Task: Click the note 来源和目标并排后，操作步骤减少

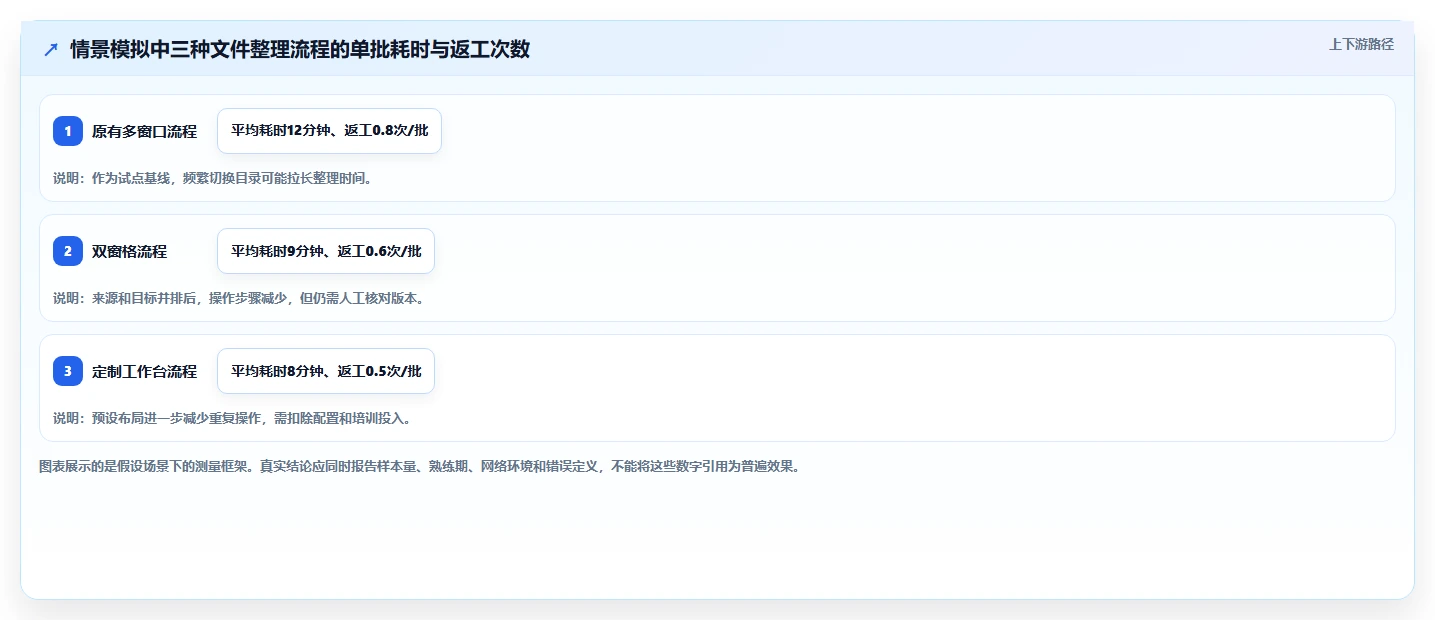Action: (188, 298)
